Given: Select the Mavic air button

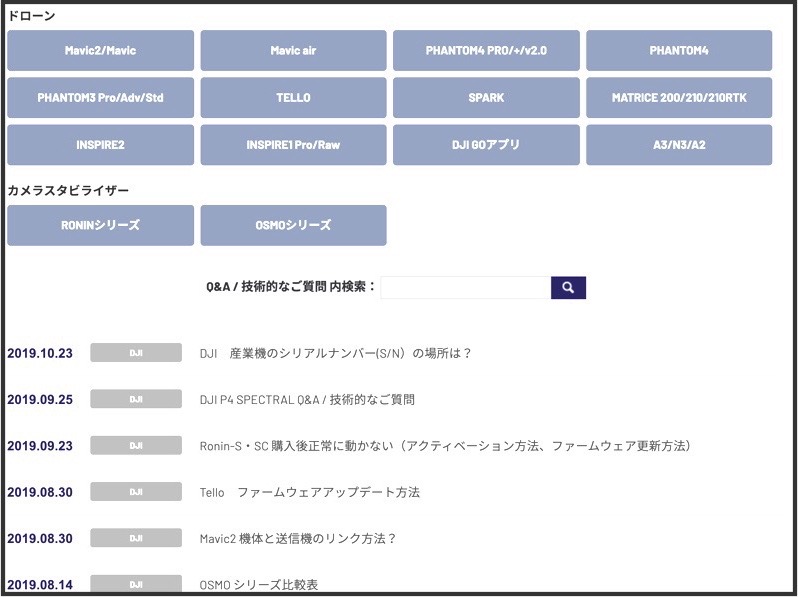Looking at the screenshot, I should [293, 50].
